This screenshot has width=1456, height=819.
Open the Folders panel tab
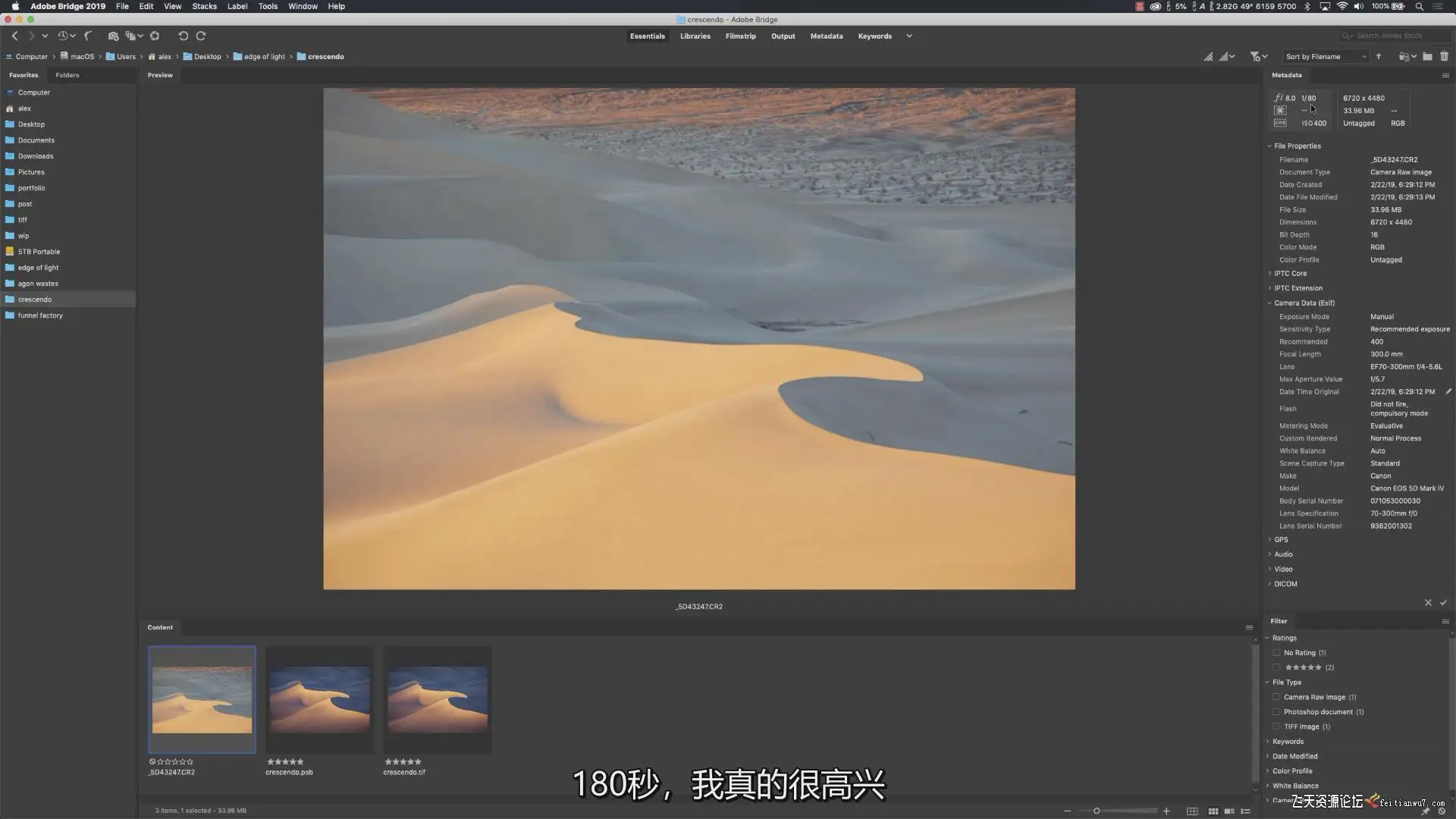coord(67,75)
